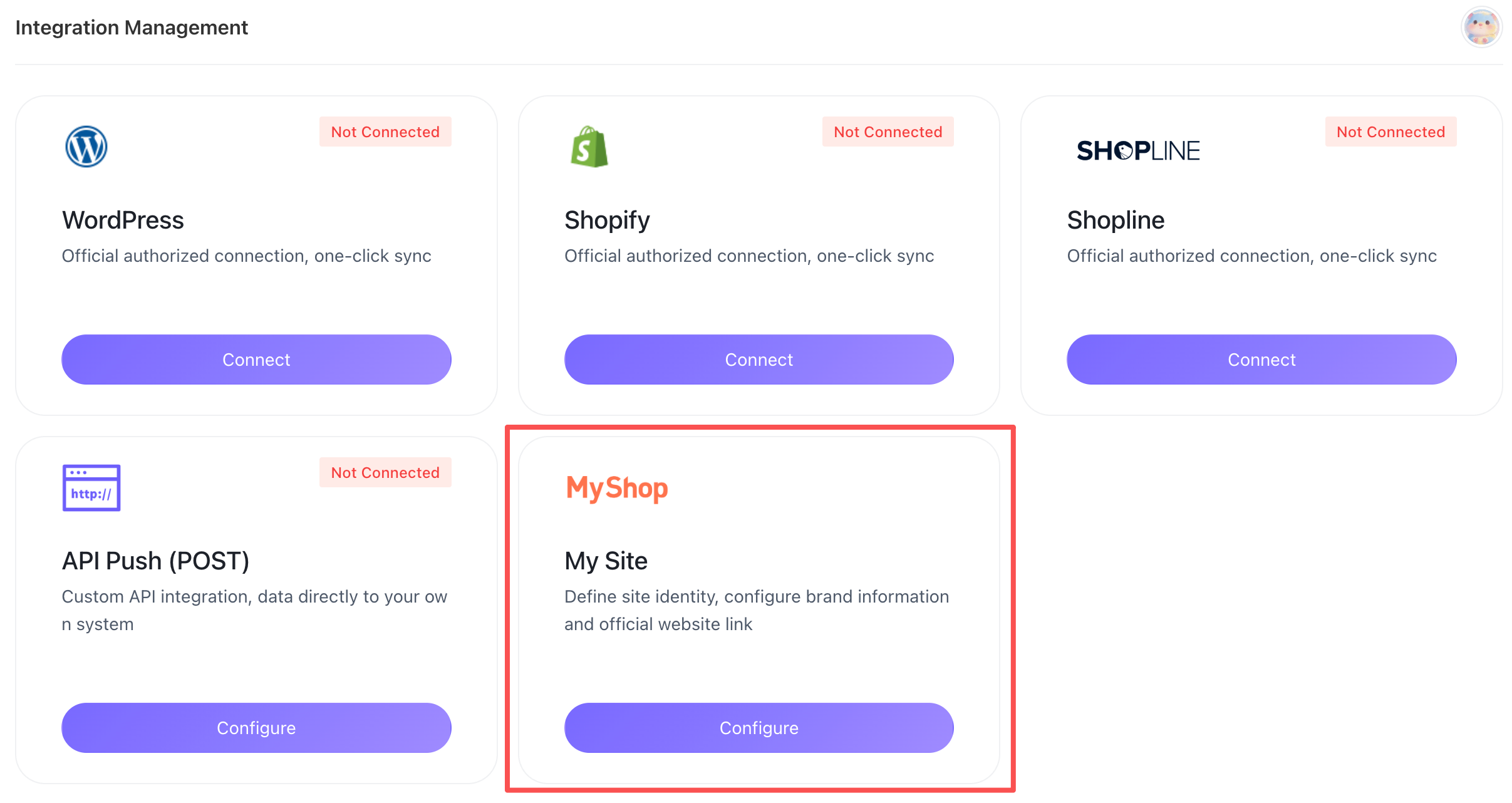Configure My Site settings
Screen dimensions: 1512x803
point(759,728)
